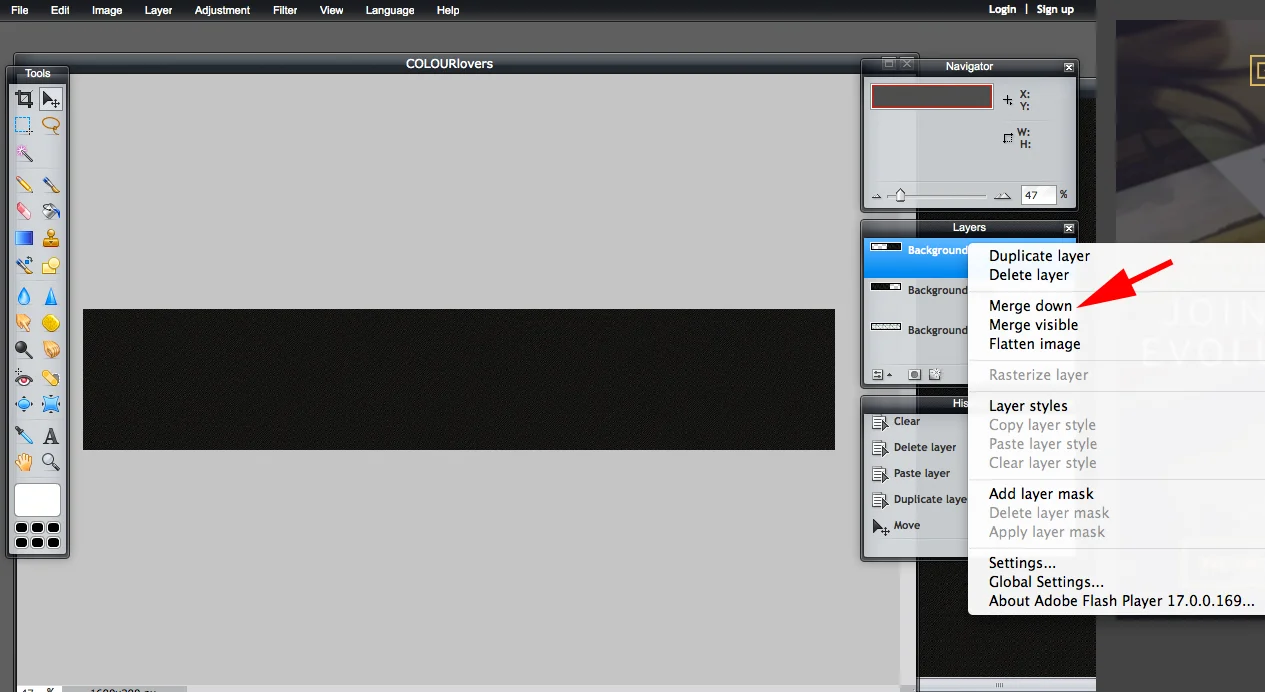
Task: Open the Filter menu
Action: coord(285,10)
